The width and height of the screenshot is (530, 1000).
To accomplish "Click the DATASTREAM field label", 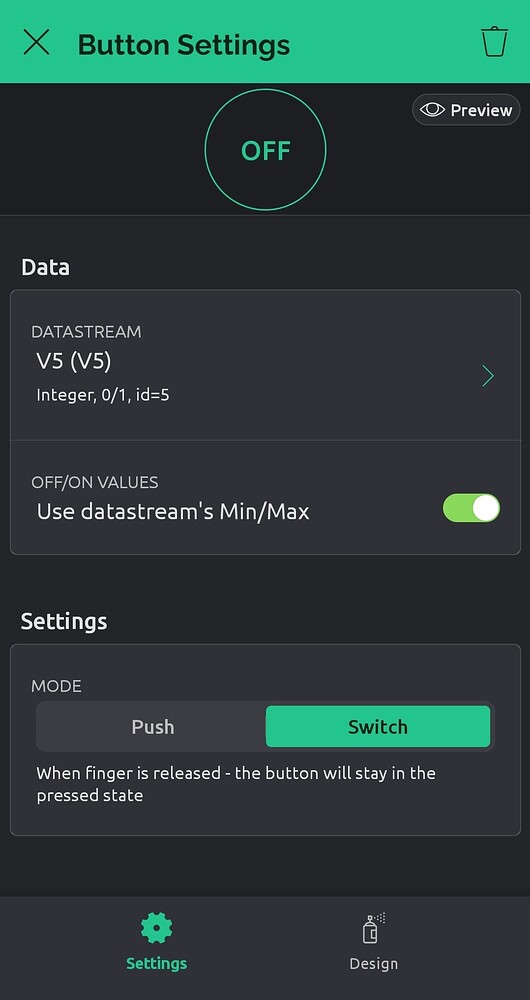I will (x=86, y=332).
